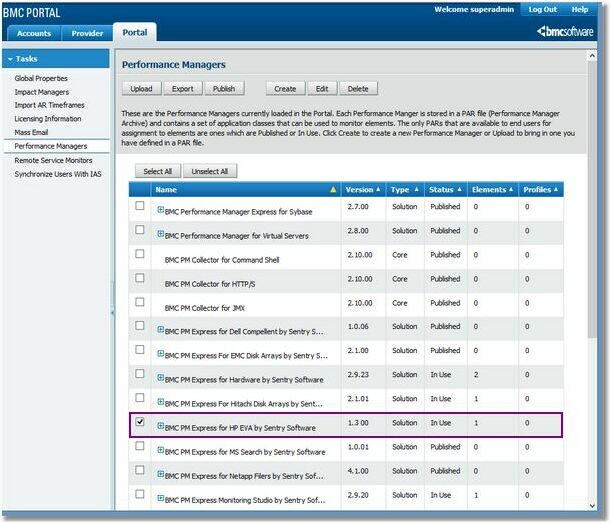Select the Portal tab
Viewport: 611px width, 524px height.
[x=135, y=32]
